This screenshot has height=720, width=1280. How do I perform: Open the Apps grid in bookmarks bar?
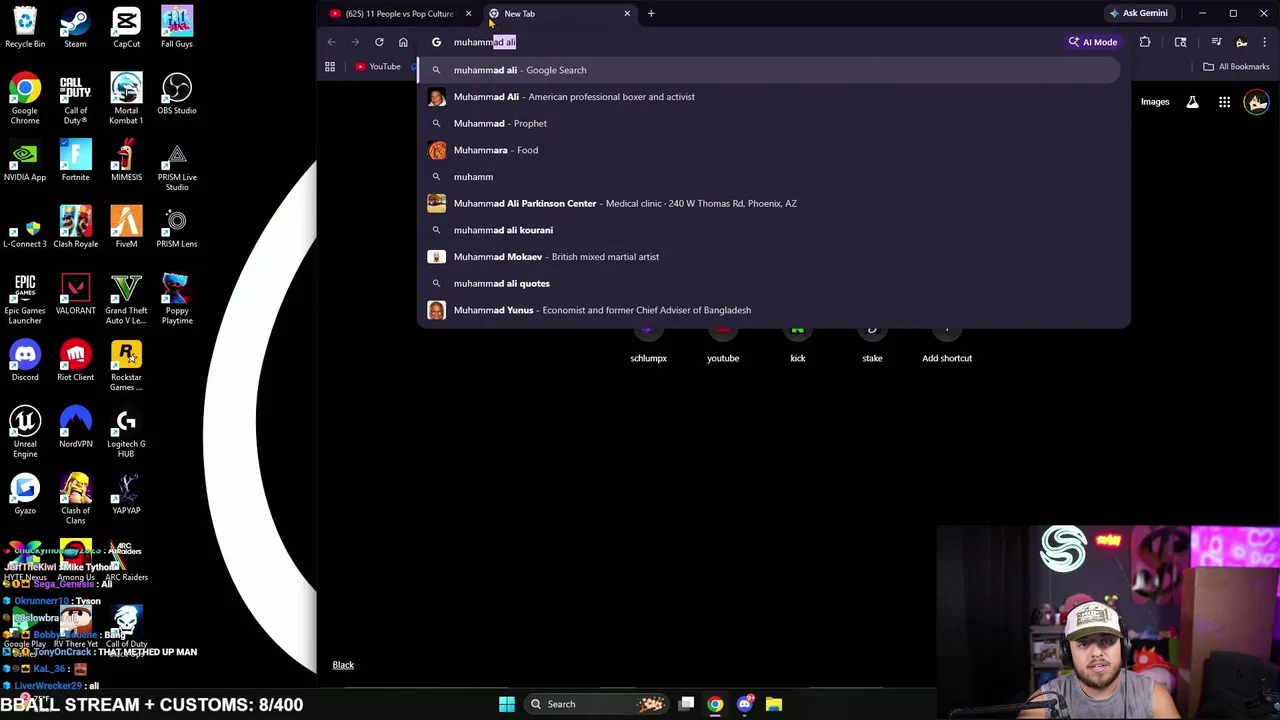[330, 67]
